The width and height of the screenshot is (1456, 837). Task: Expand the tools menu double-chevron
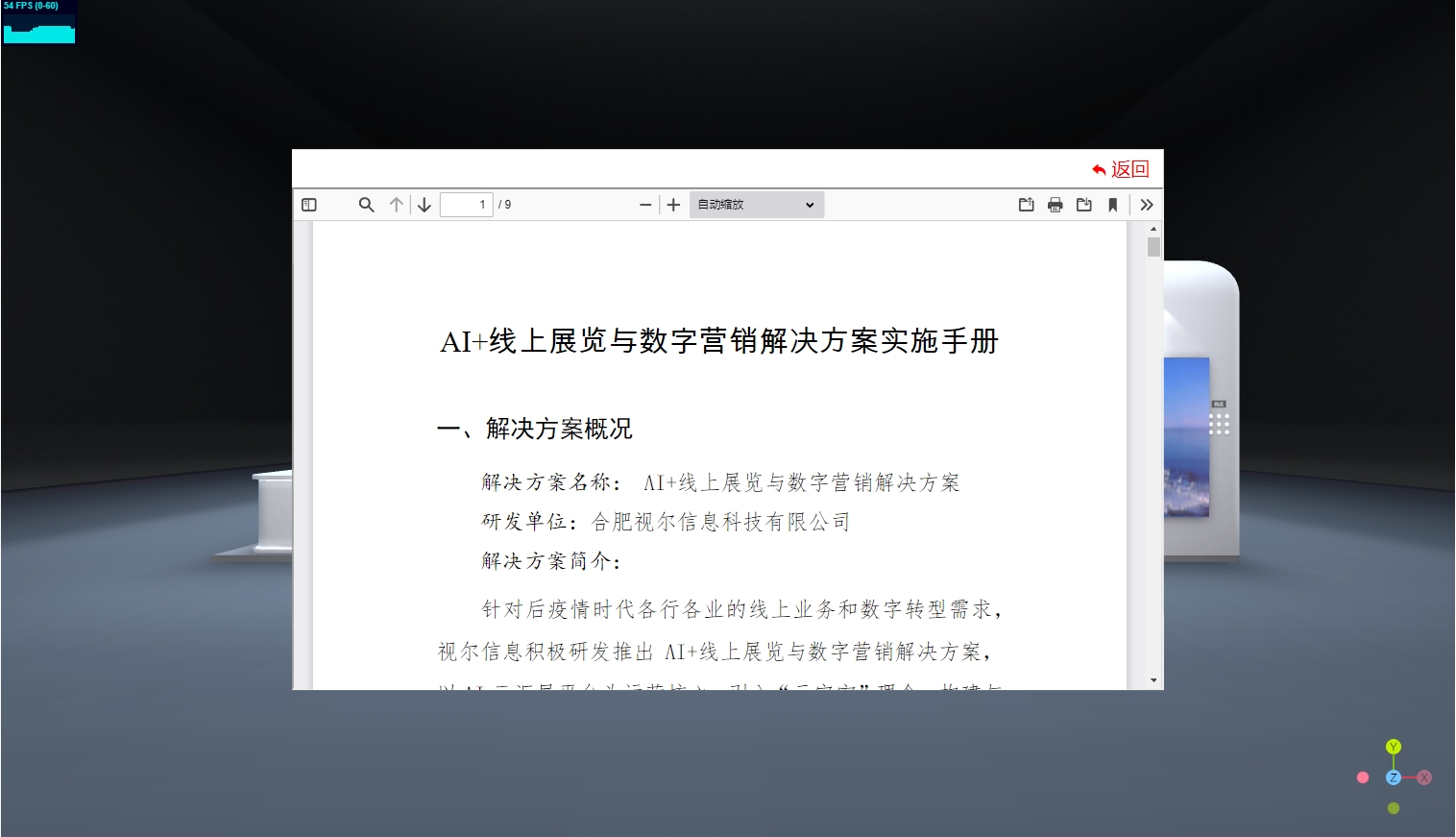tap(1146, 205)
